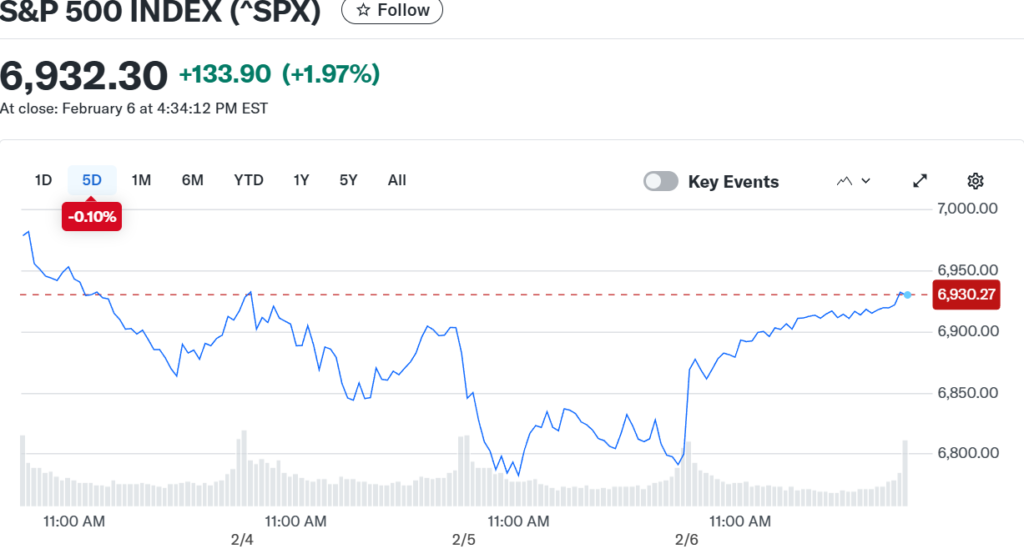Click the 7,000.00 axis label
The height and width of the screenshot is (549, 1024).
pos(968,209)
